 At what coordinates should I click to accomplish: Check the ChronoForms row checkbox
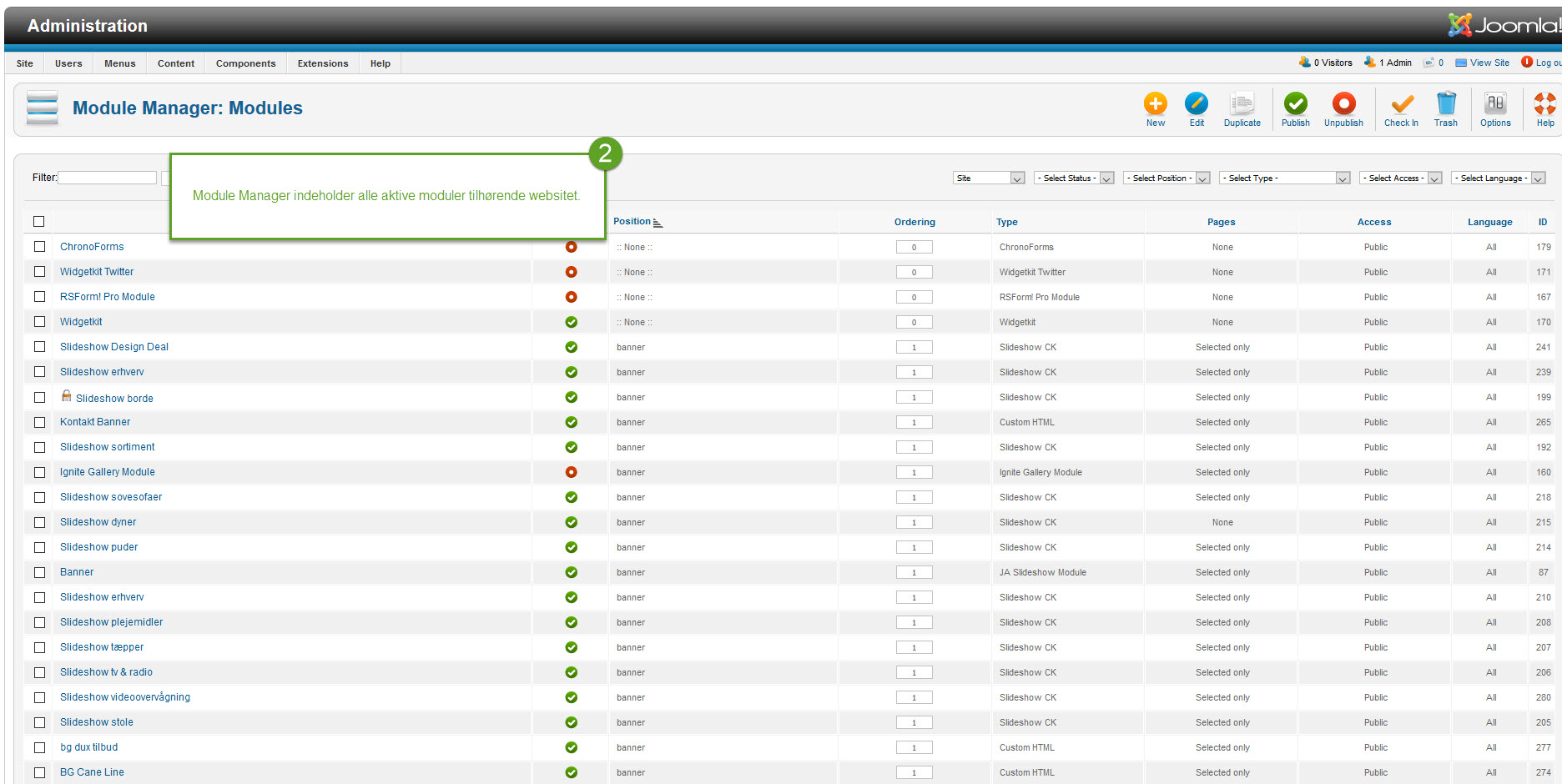click(39, 247)
